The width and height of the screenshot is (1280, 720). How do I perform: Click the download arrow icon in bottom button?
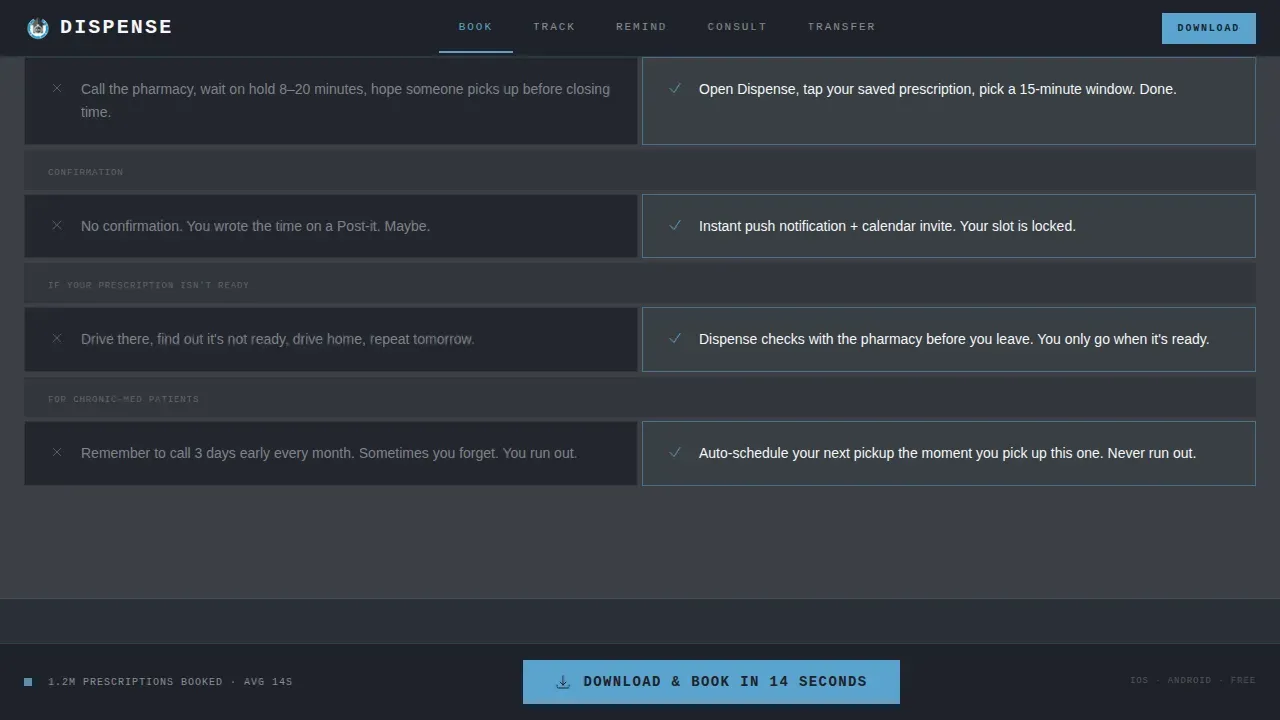(x=563, y=682)
